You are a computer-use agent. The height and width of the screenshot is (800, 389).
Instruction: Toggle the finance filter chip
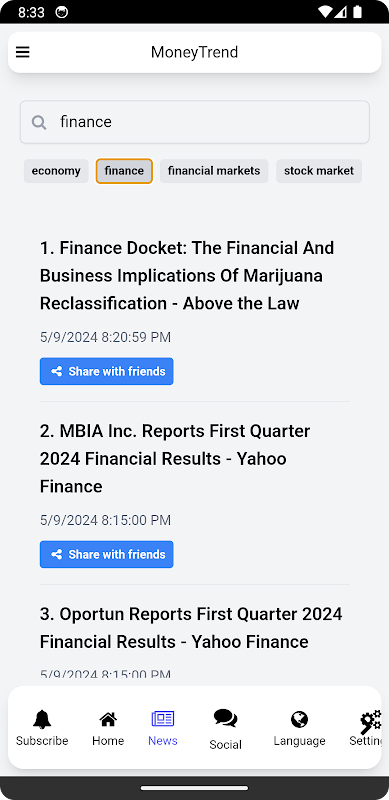point(124,171)
